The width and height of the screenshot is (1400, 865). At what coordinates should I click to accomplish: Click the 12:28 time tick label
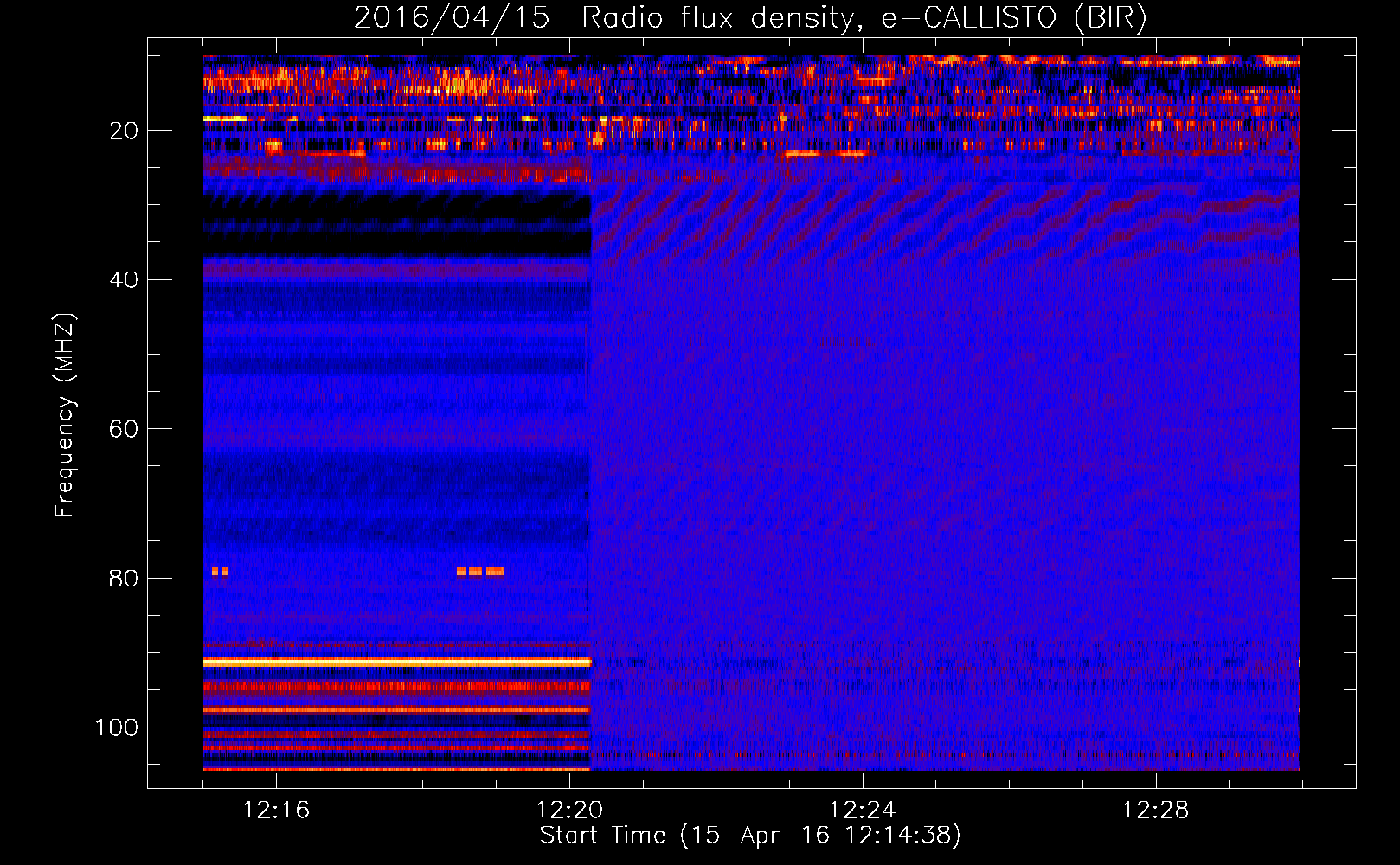1156,810
